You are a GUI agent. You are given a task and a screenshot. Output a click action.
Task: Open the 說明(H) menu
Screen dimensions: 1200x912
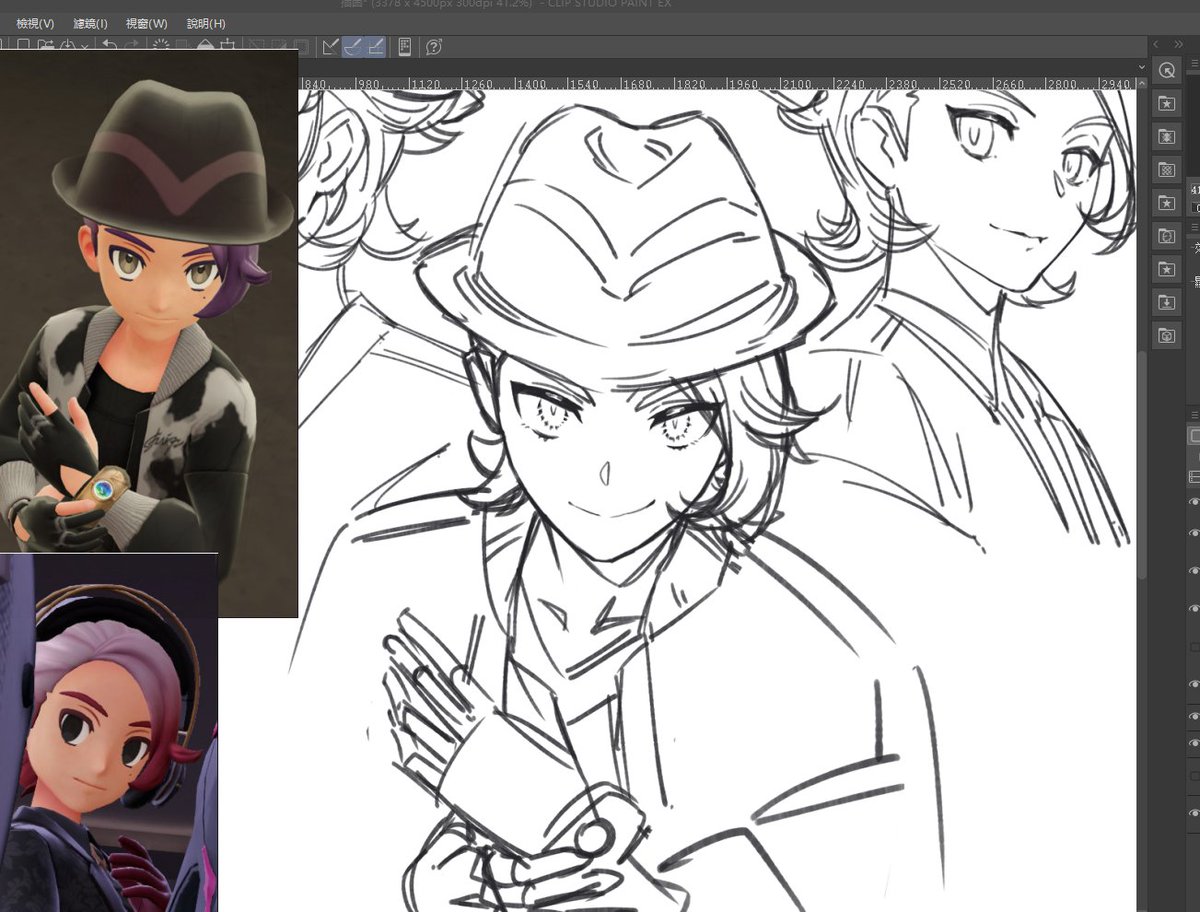tap(206, 23)
